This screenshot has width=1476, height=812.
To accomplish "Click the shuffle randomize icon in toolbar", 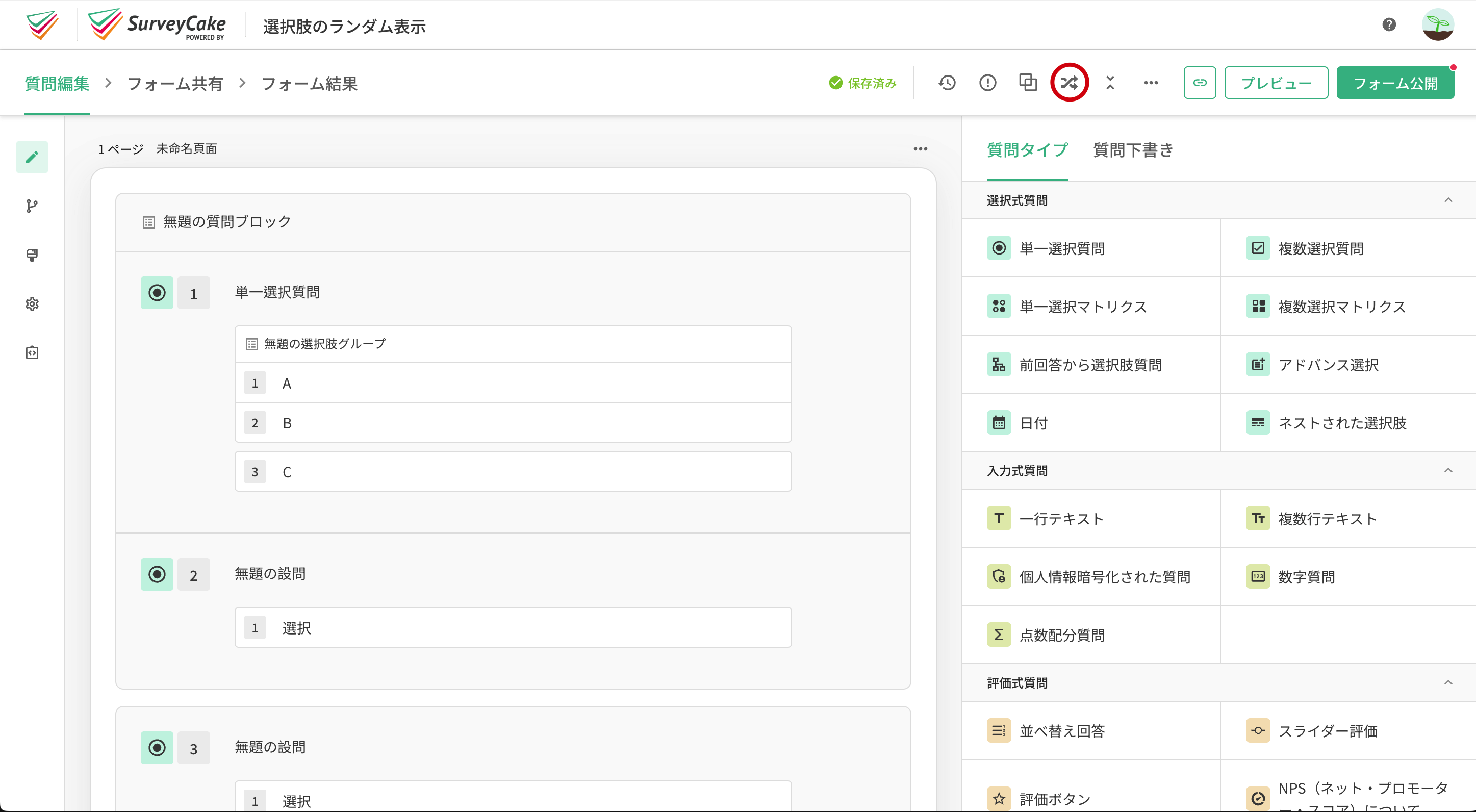I will (1069, 83).
